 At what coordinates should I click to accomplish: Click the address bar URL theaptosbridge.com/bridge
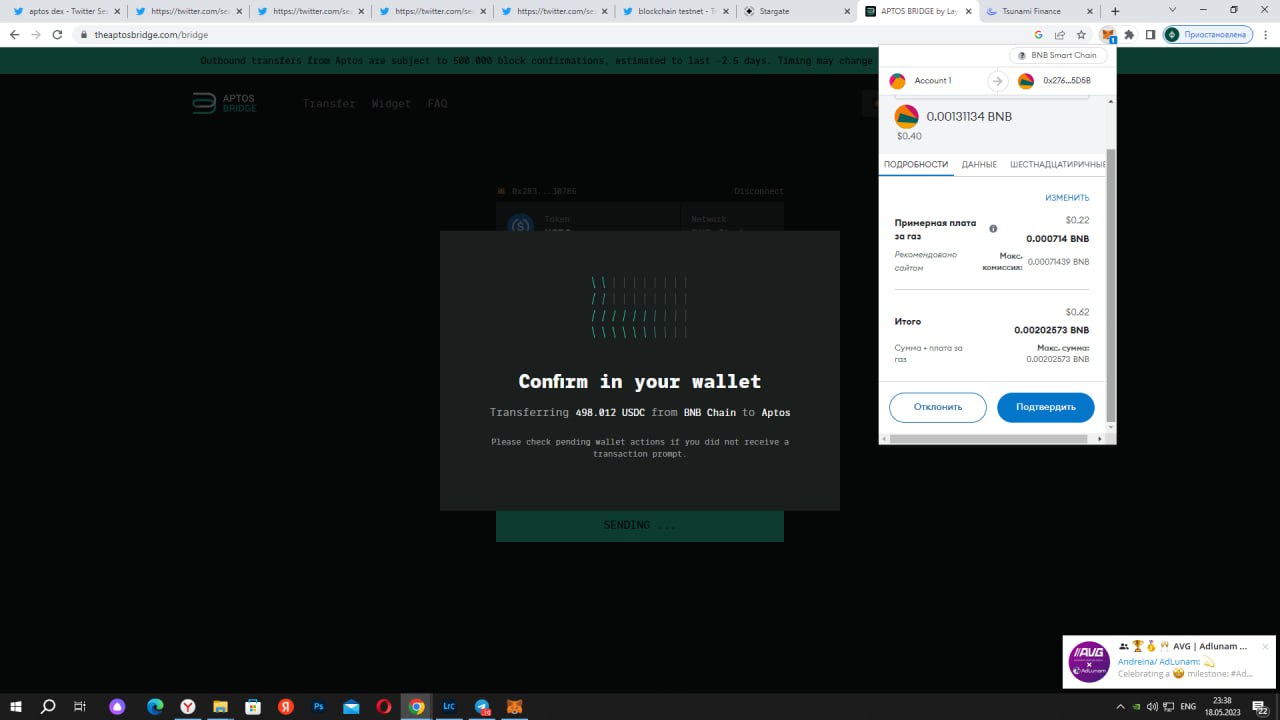[151, 34]
